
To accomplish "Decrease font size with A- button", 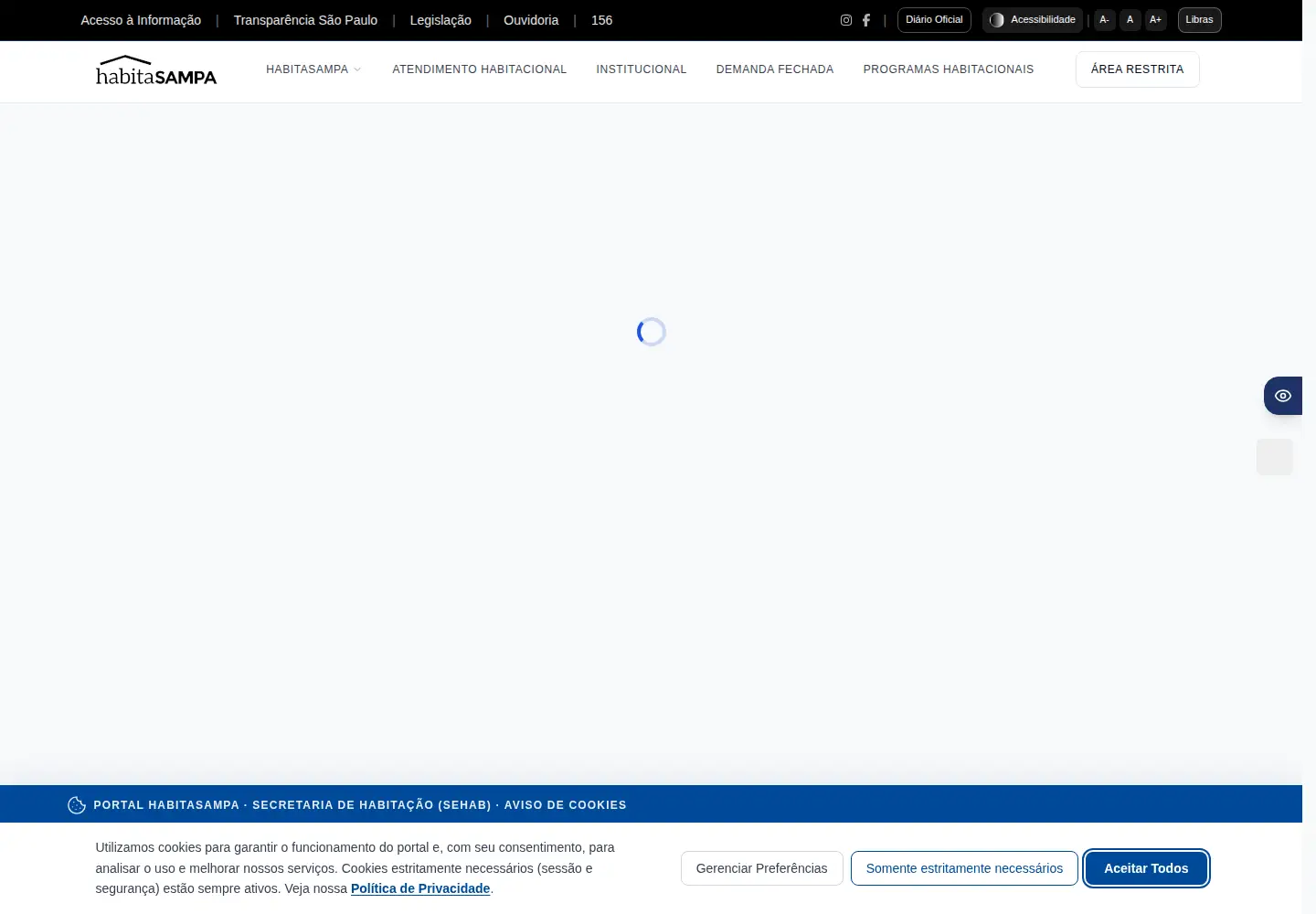I will [x=1105, y=20].
